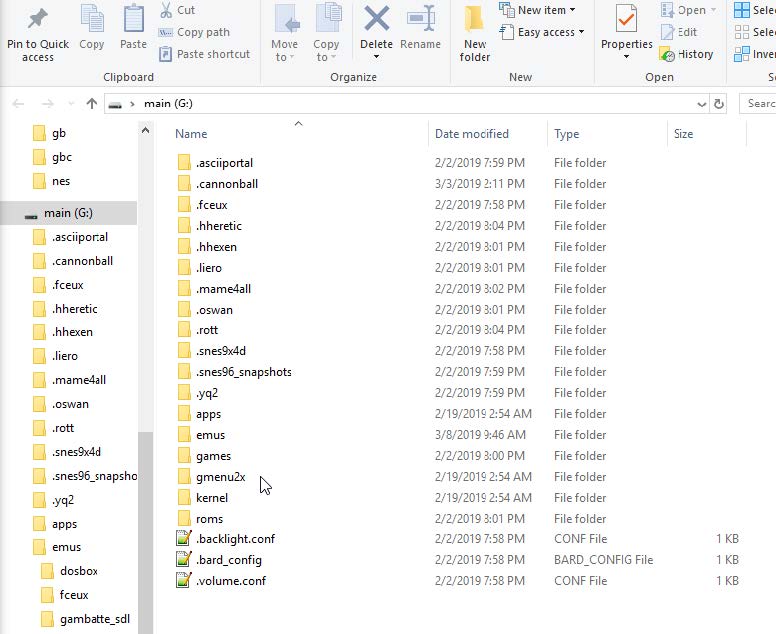Screen dimensions: 776x634
Task: Click the gmenu2x folder icon
Action: pos(184,477)
